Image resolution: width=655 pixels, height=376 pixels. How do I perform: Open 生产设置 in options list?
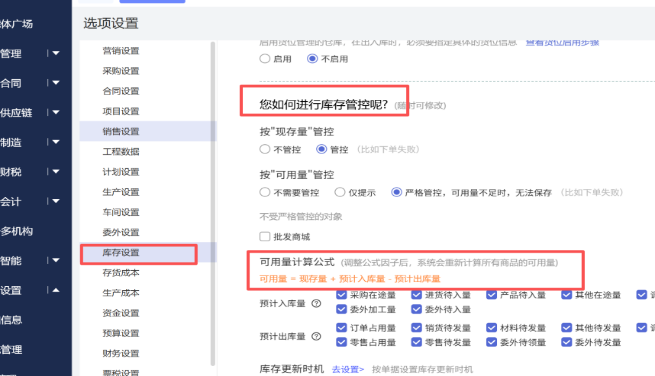pyautogui.click(x=121, y=192)
